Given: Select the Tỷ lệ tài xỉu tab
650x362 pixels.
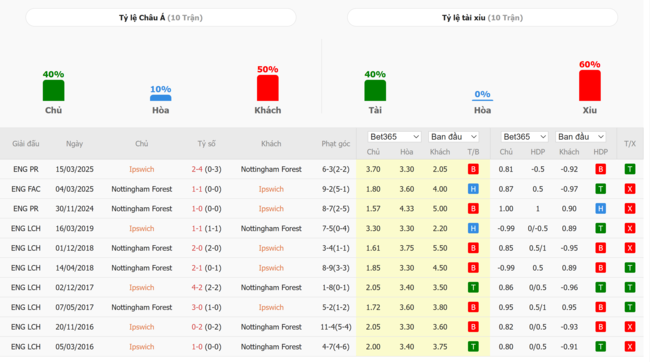Looking at the screenshot, I should [483, 18].
